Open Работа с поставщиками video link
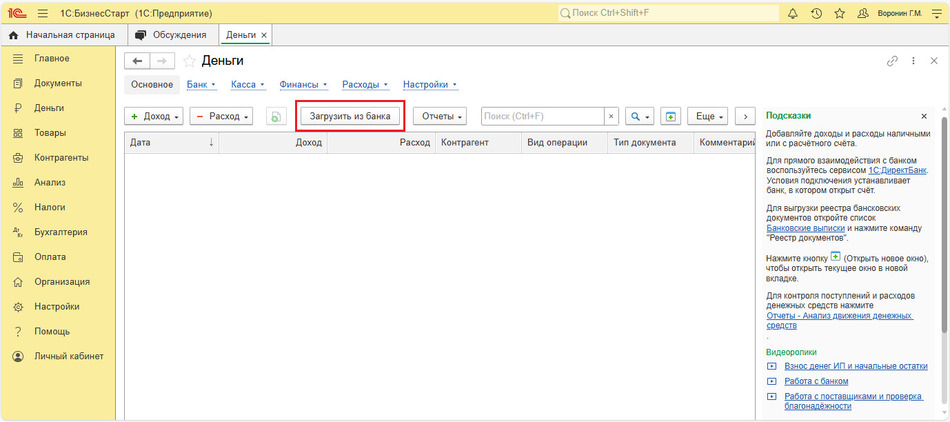 pyautogui.click(x=854, y=401)
